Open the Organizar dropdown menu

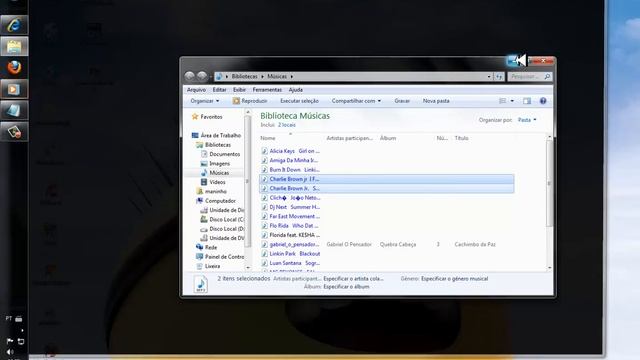coord(204,101)
